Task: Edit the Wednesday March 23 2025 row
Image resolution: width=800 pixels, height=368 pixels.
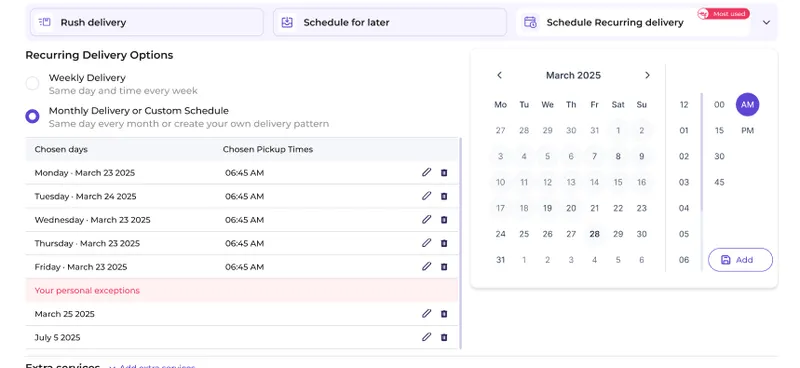Action: click(x=427, y=219)
